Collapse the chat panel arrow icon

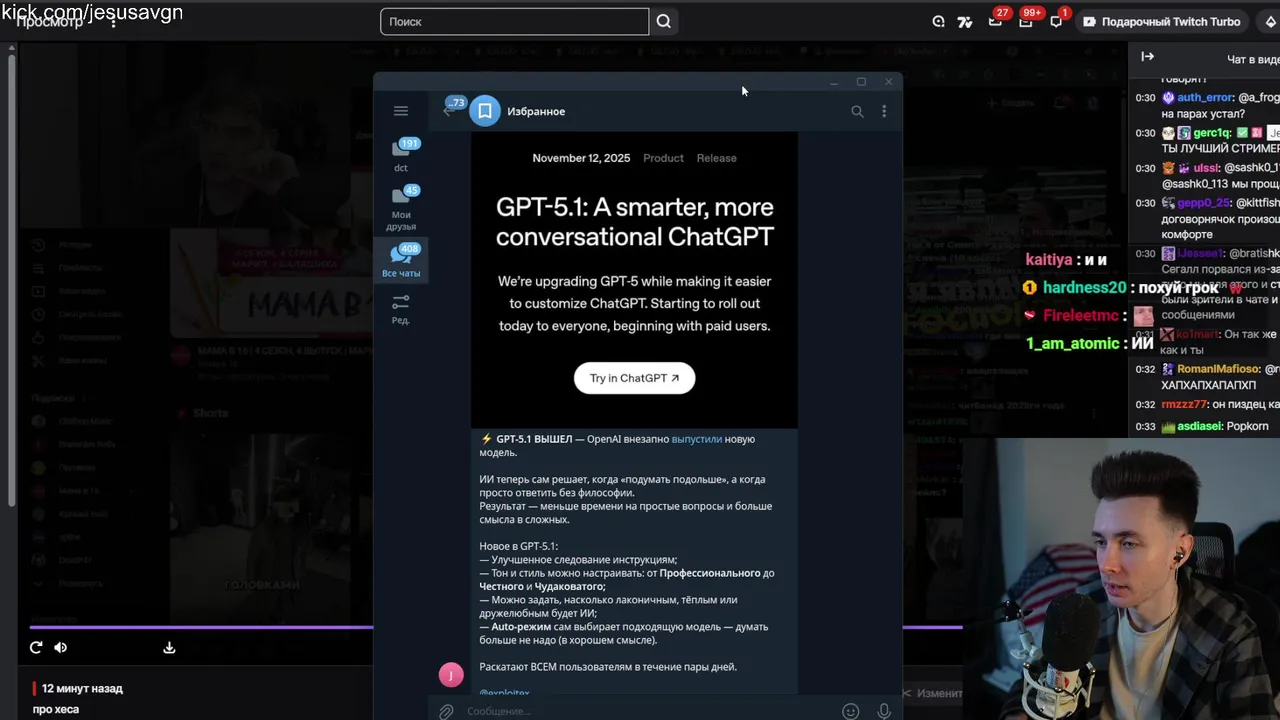click(x=1147, y=57)
